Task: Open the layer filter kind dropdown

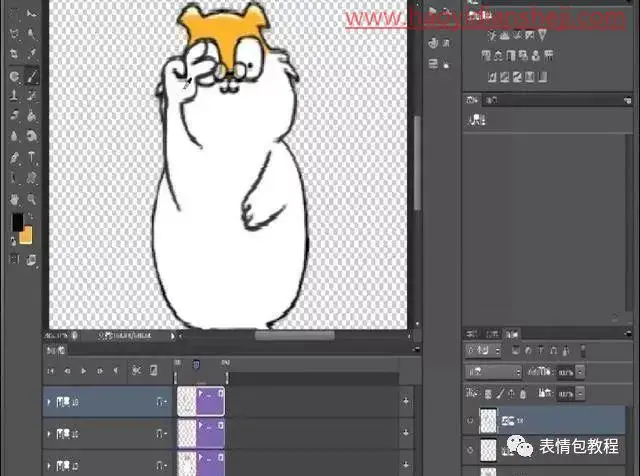Action: tap(484, 350)
